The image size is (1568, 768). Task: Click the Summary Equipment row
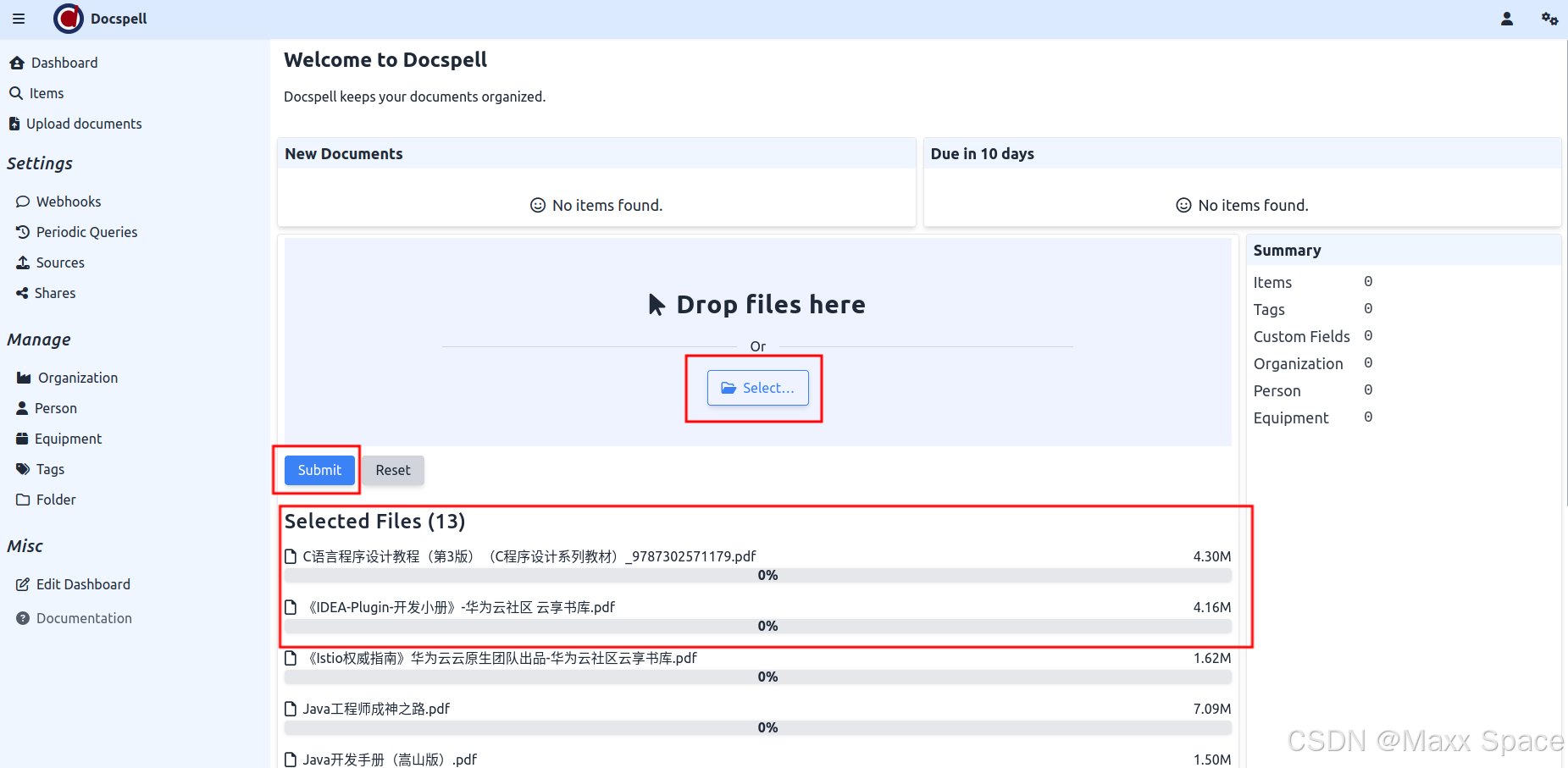pos(1313,417)
